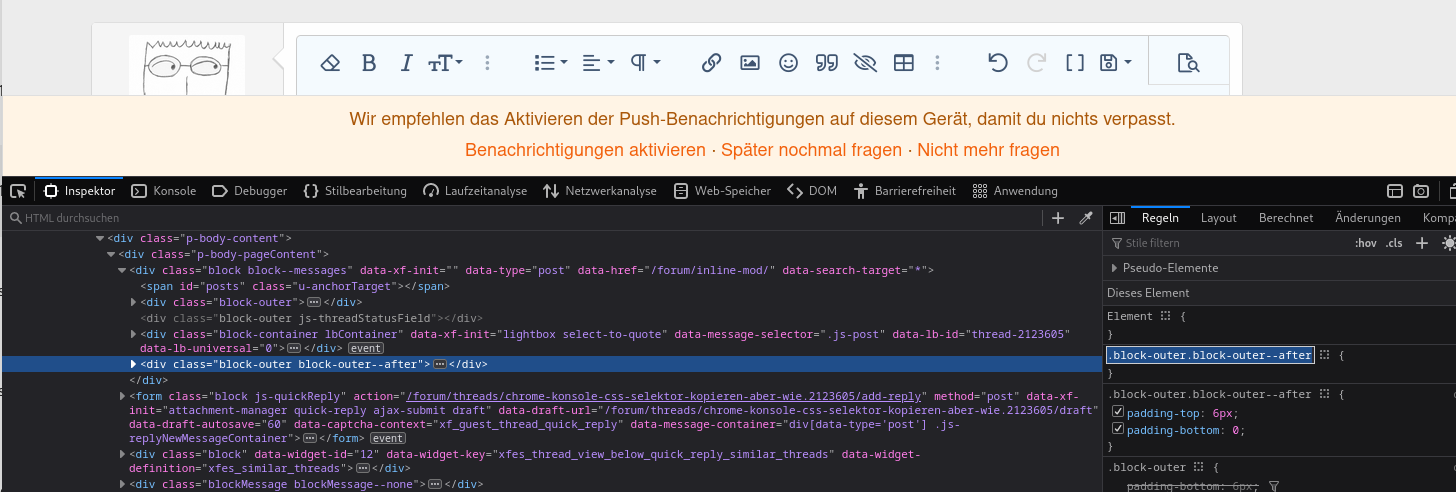Select the Layout sidebar tab

click(1218, 218)
